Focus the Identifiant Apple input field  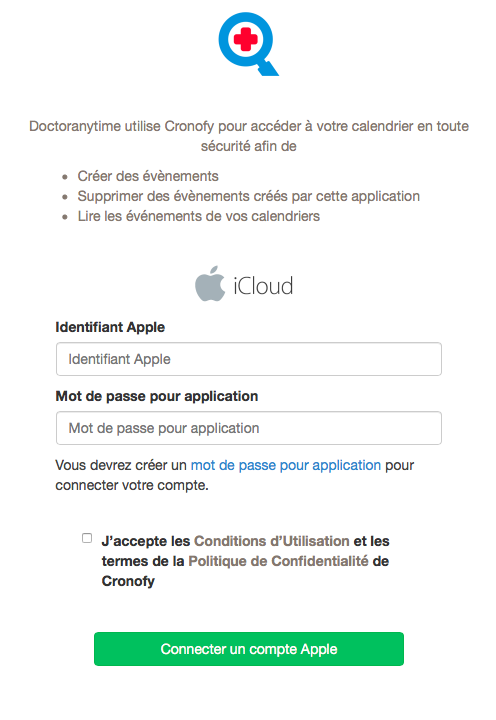tap(249, 359)
